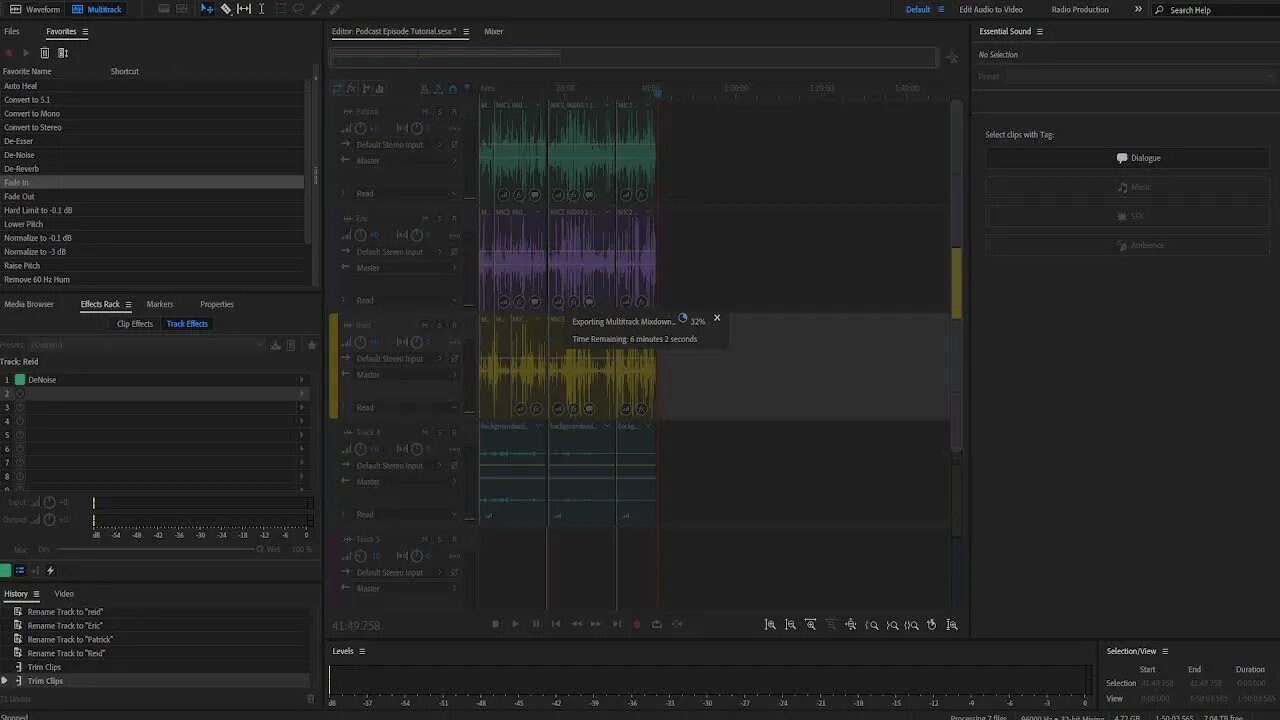The width and height of the screenshot is (1280, 720).
Task: Delete effects rack preset trash icon
Action: coord(292,345)
